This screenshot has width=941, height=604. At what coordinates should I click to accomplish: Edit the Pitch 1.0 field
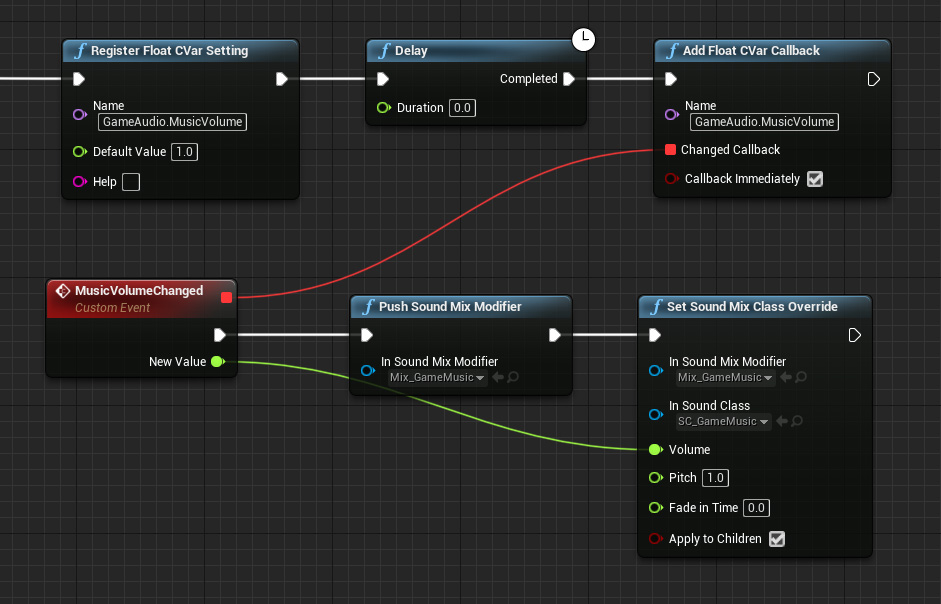tap(715, 478)
